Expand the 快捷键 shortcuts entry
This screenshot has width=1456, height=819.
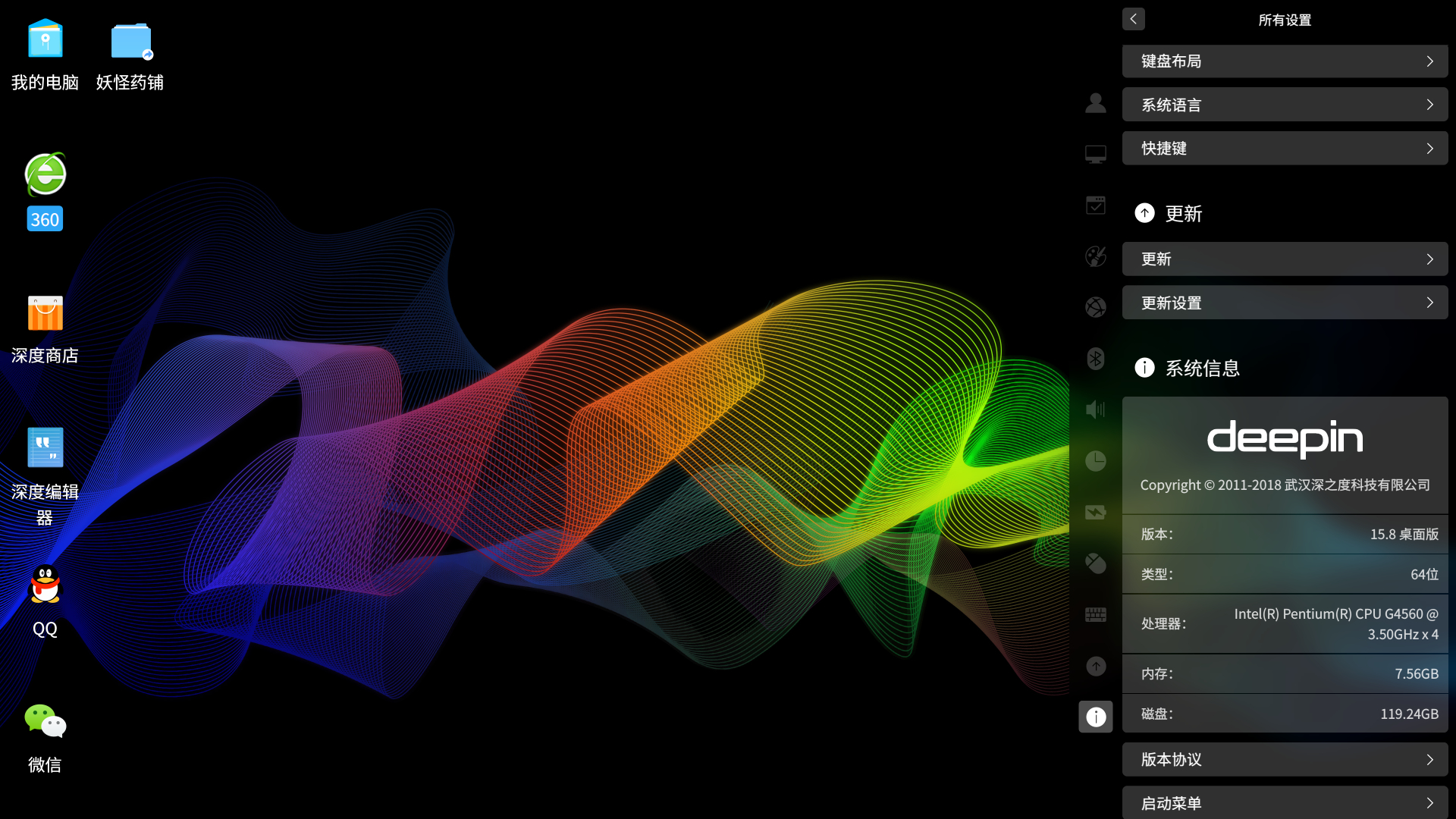pyautogui.click(x=1285, y=149)
